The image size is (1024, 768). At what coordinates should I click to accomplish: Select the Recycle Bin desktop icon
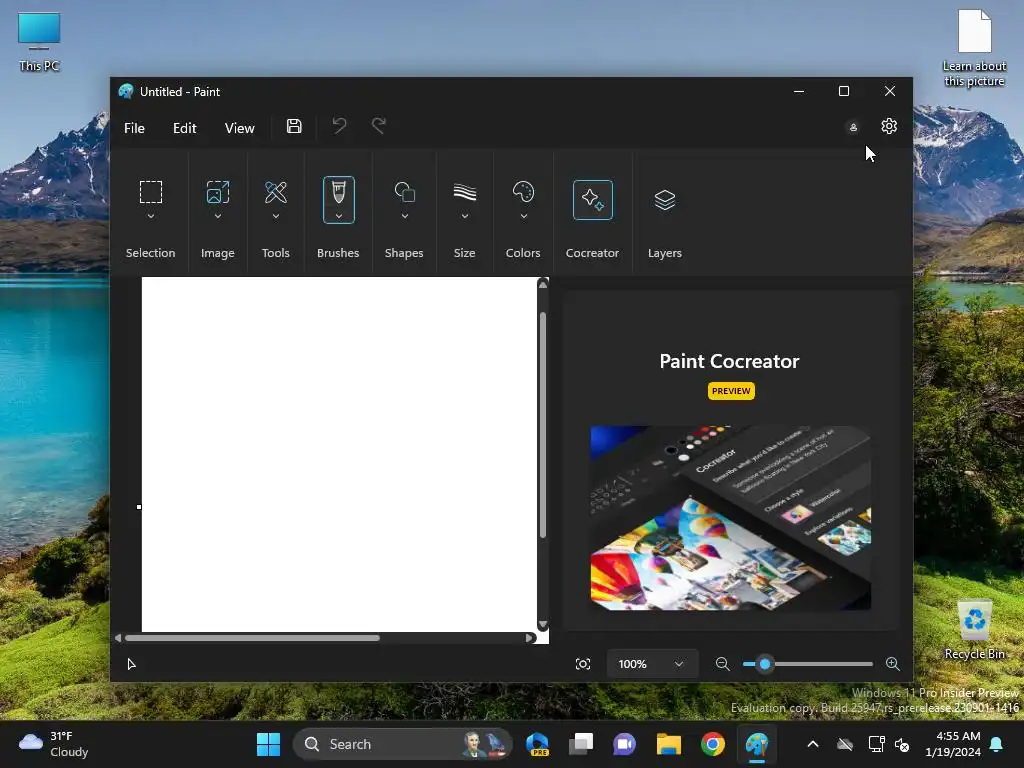click(974, 630)
